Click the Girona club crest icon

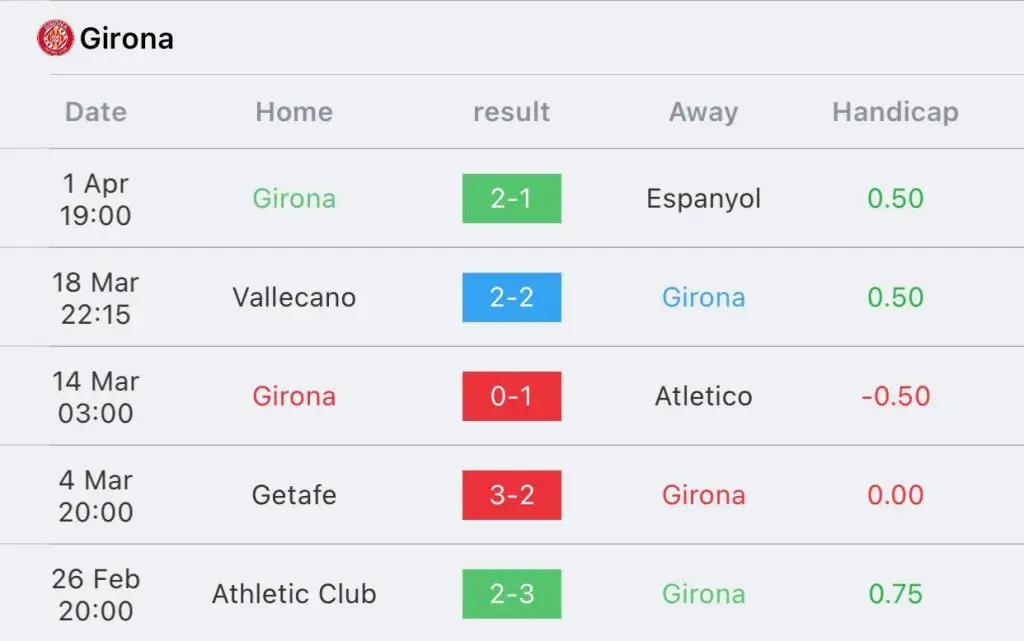pos(55,38)
